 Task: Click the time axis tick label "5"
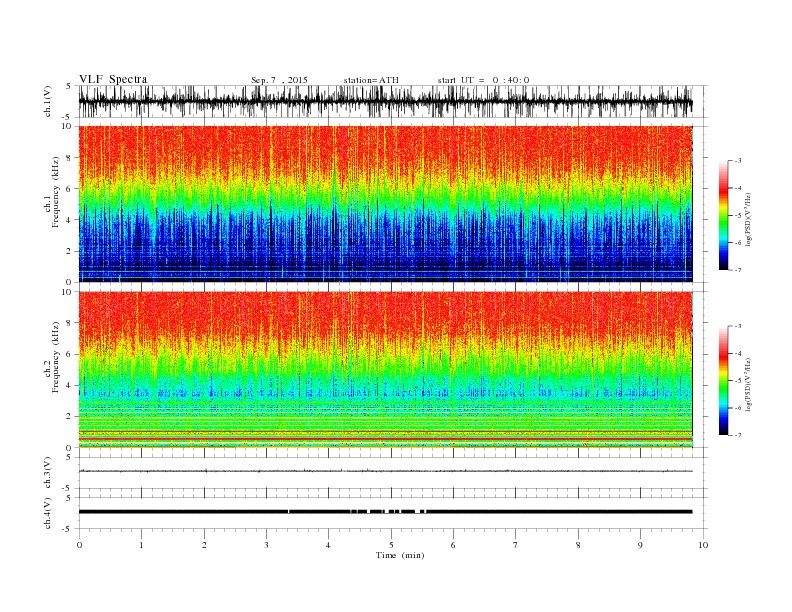pyautogui.click(x=391, y=545)
